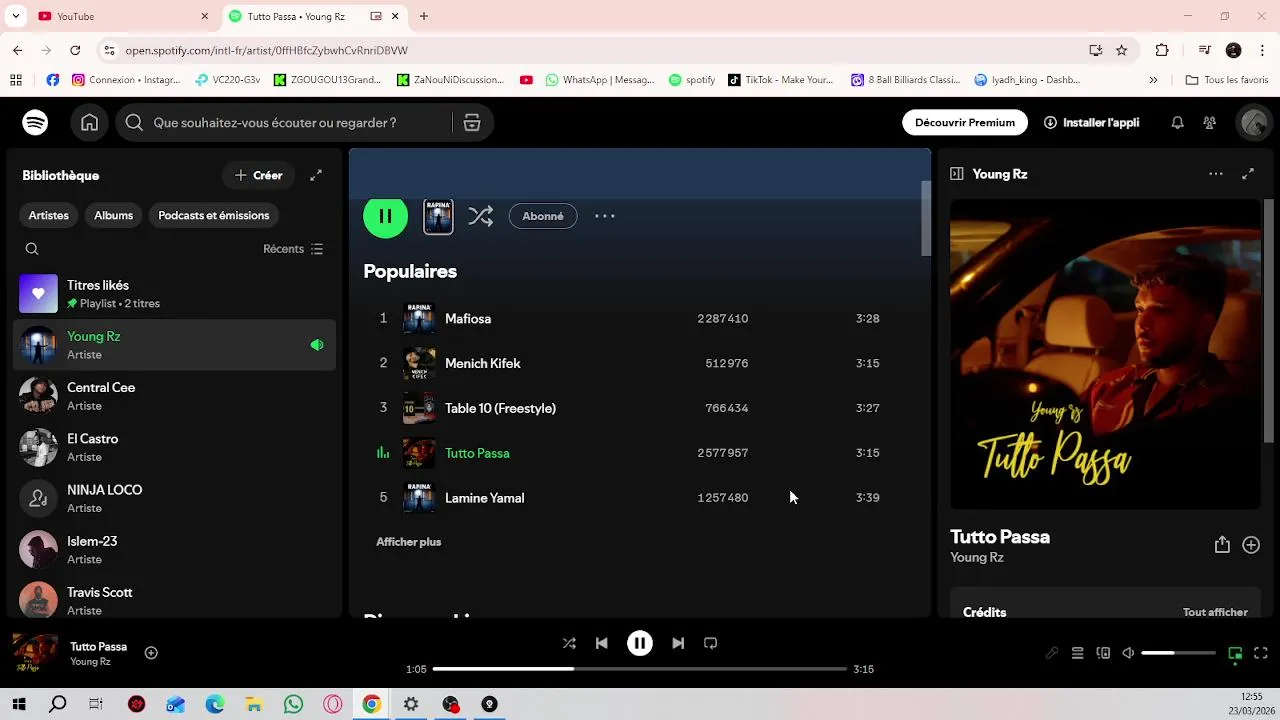The width and height of the screenshot is (1280, 720).
Task: Open the notifications bell icon
Action: click(1177, 122)
